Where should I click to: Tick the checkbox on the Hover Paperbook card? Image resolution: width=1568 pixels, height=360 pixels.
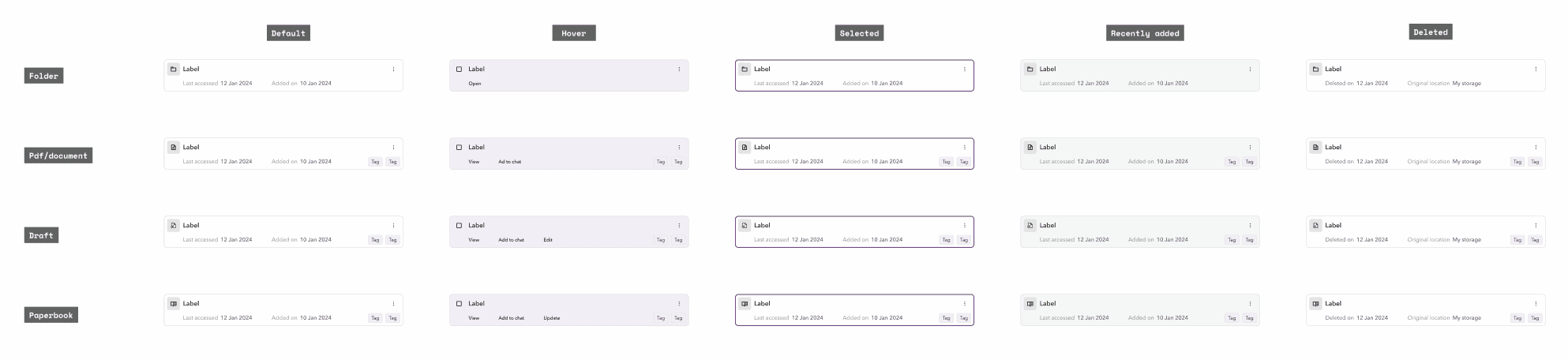(x=460, y=304)
